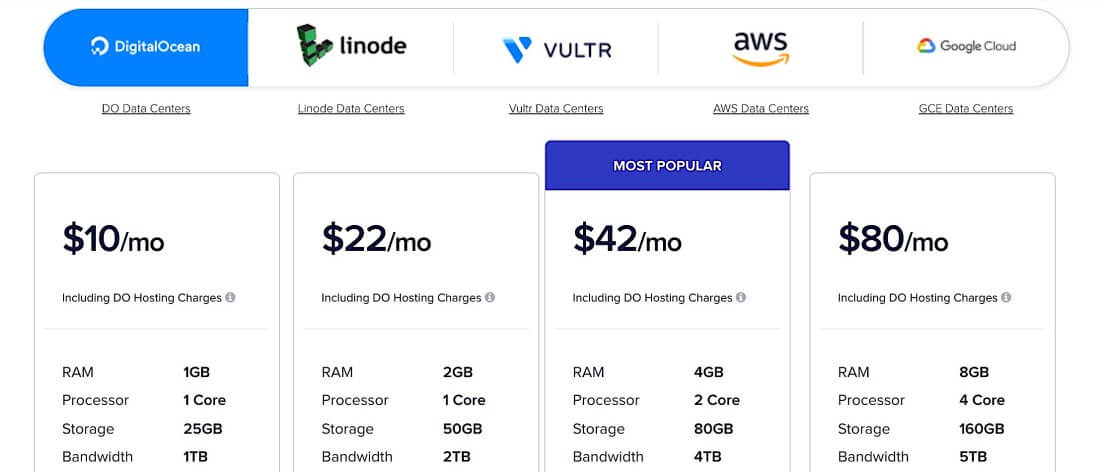Click the Vultr Data Centers link
The width and height of the screenshot is (1100, 472).
pos(556,108)
